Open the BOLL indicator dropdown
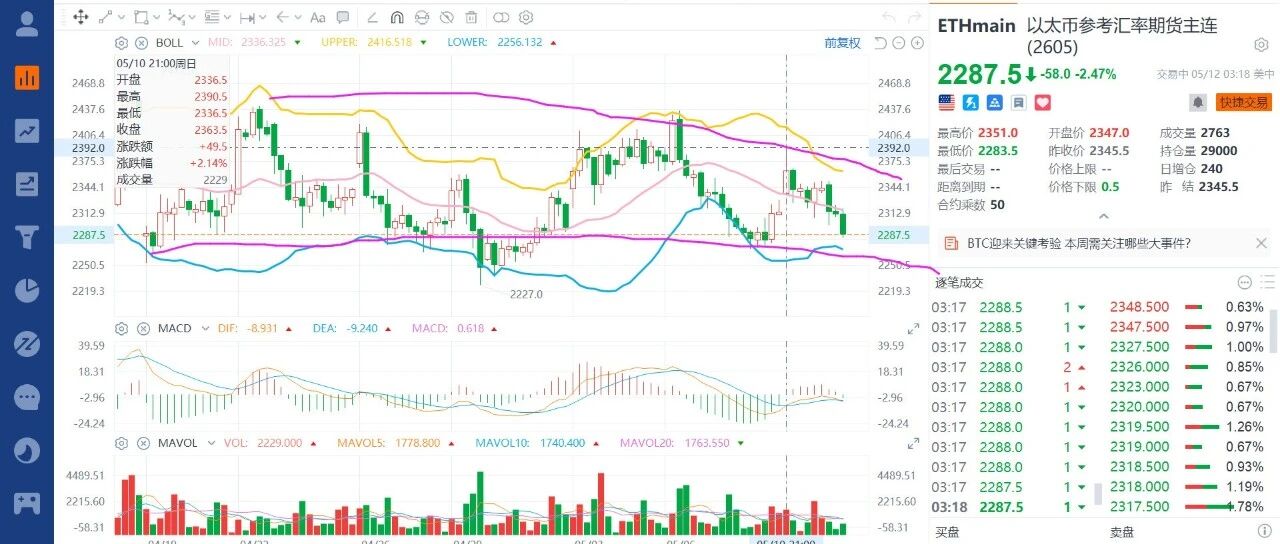The image size is (1280, 544). point(196,43)
